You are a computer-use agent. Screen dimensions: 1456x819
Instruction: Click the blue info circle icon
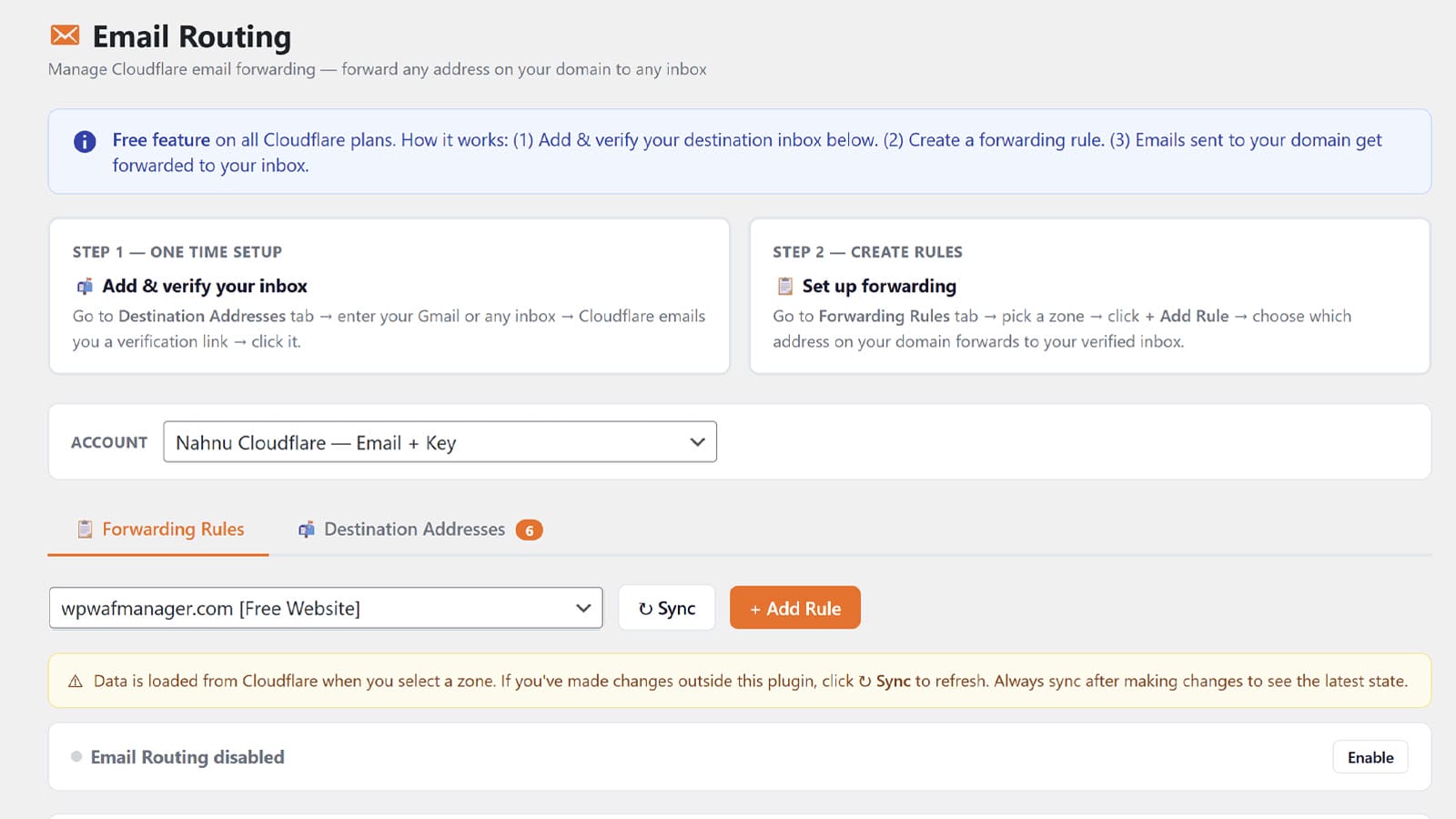click(85, 142)
